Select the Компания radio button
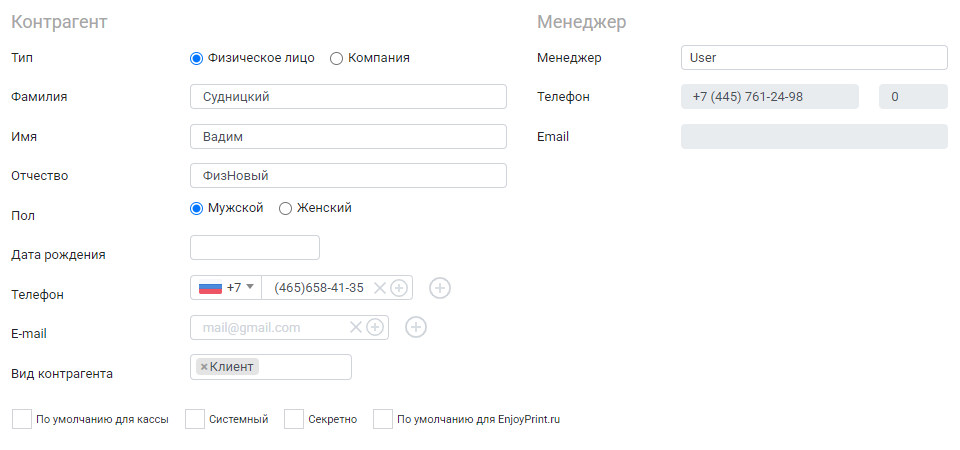The width and height of the screenshot is (960, 450). [x=336, y=59]
